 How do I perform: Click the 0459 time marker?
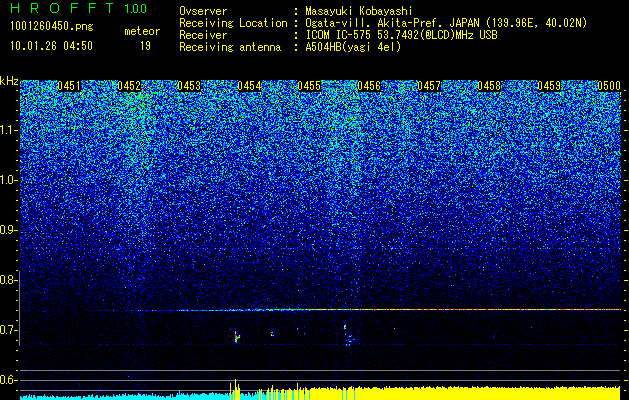(x=549, y=86)
